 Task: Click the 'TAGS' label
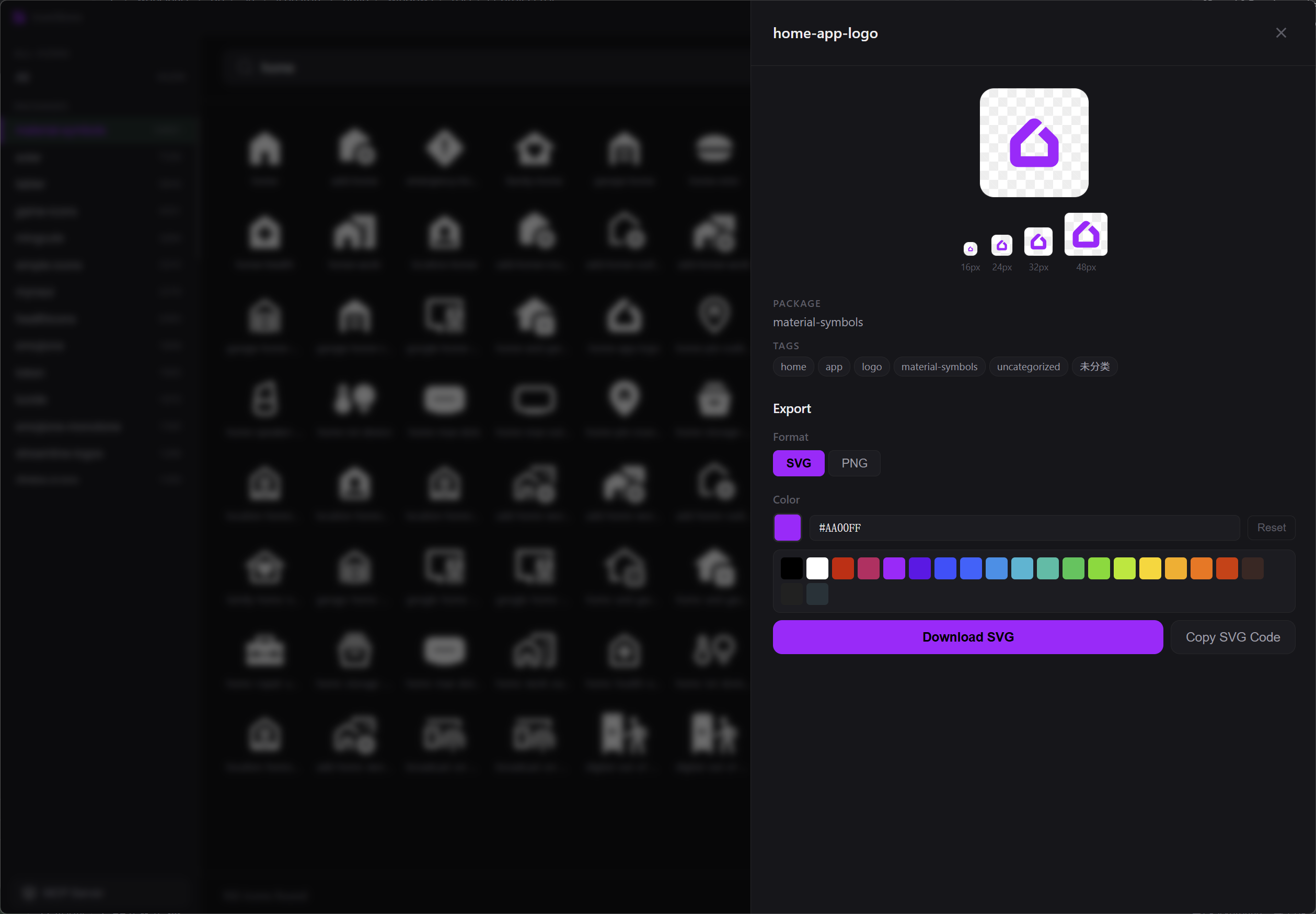[x=786, y=346]
